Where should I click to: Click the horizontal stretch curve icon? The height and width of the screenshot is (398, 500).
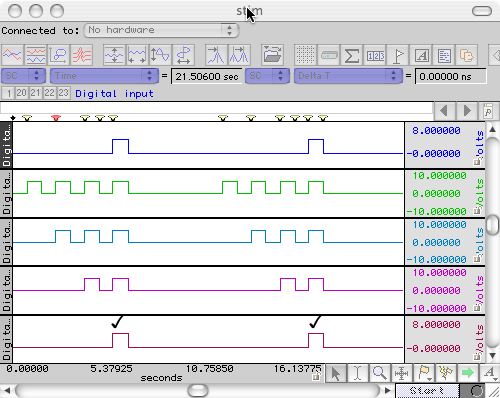coord(183,55)
